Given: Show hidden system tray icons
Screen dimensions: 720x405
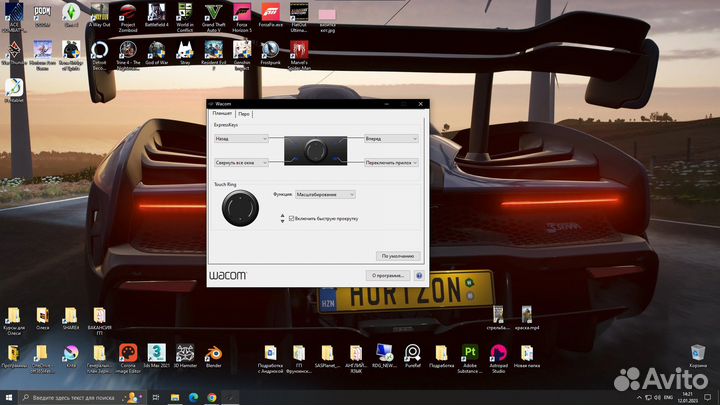Looking at the screenshot, I should [x=639, y=398].
